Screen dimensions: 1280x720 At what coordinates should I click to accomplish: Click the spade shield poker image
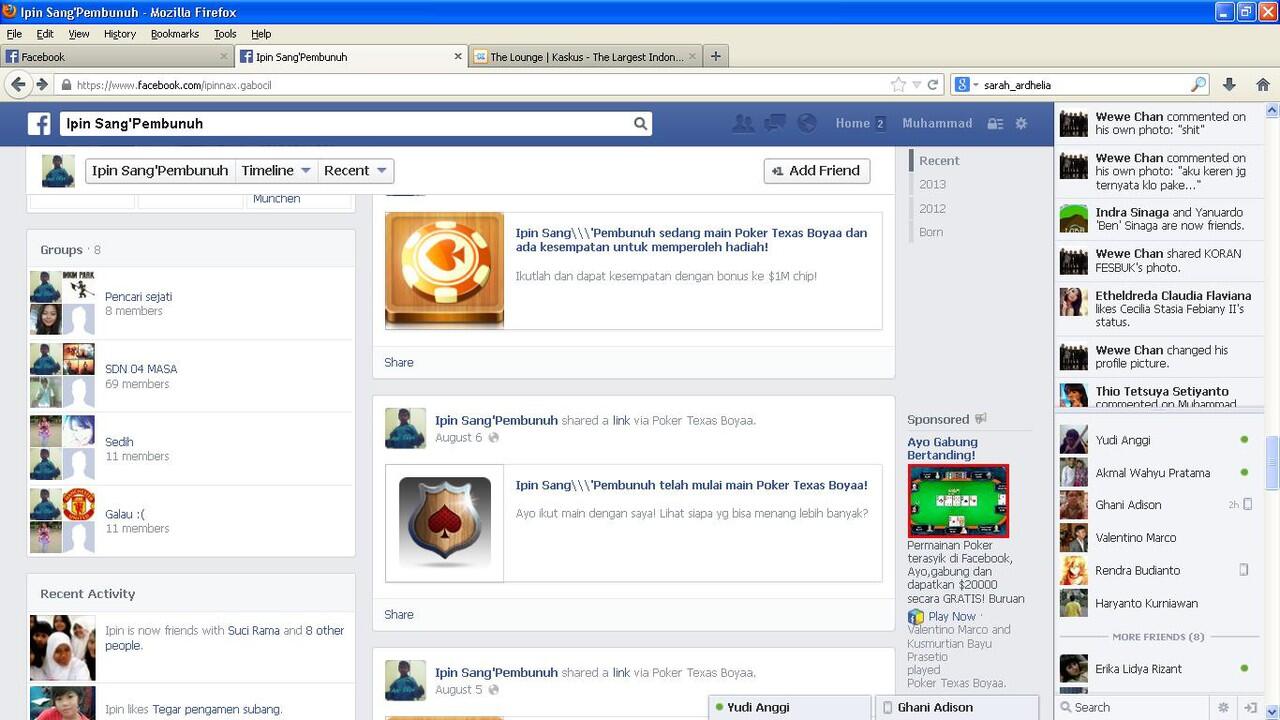tap(445, 523)
